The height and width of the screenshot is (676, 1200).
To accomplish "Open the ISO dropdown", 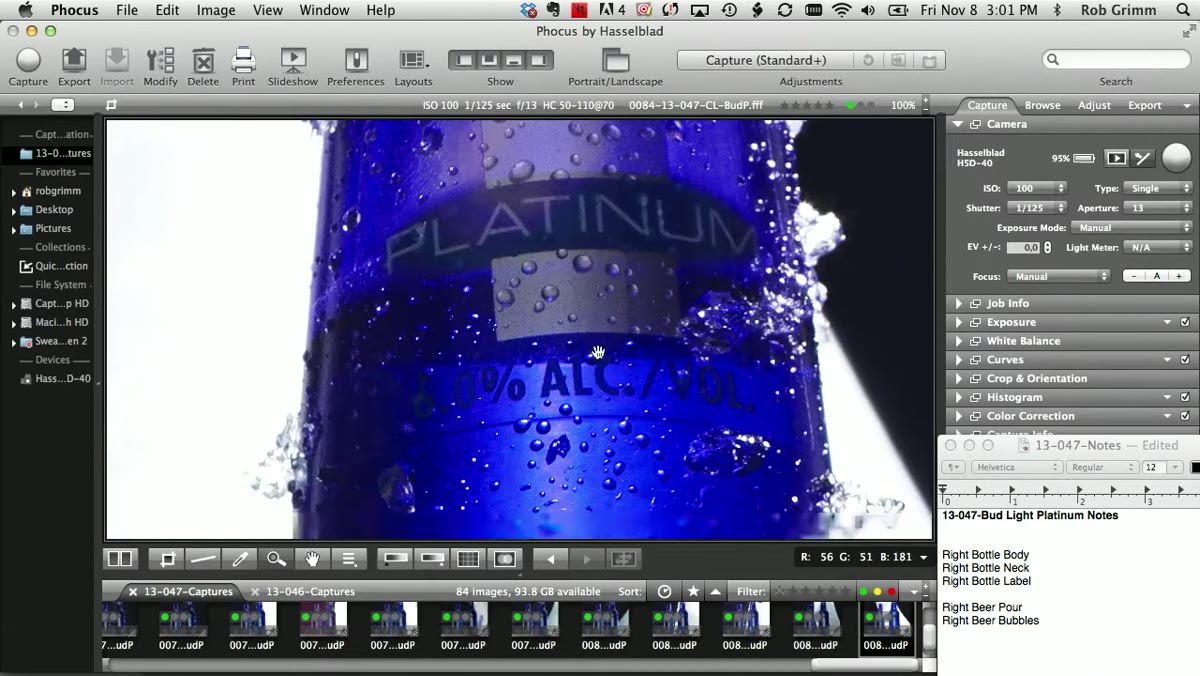I will 1036,188.
